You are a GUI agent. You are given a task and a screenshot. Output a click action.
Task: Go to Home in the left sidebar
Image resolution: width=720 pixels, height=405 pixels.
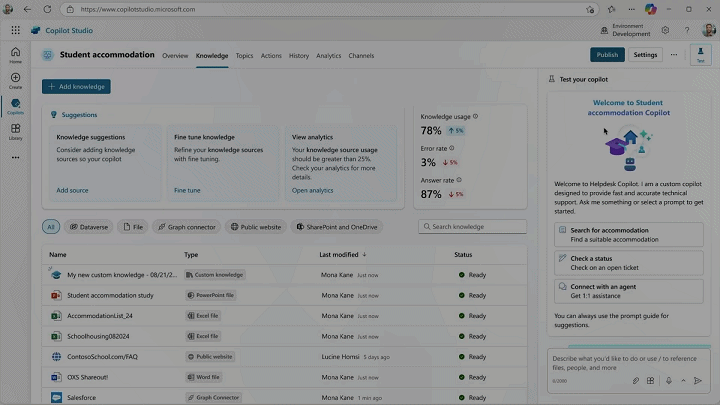(x=15, y=54)
